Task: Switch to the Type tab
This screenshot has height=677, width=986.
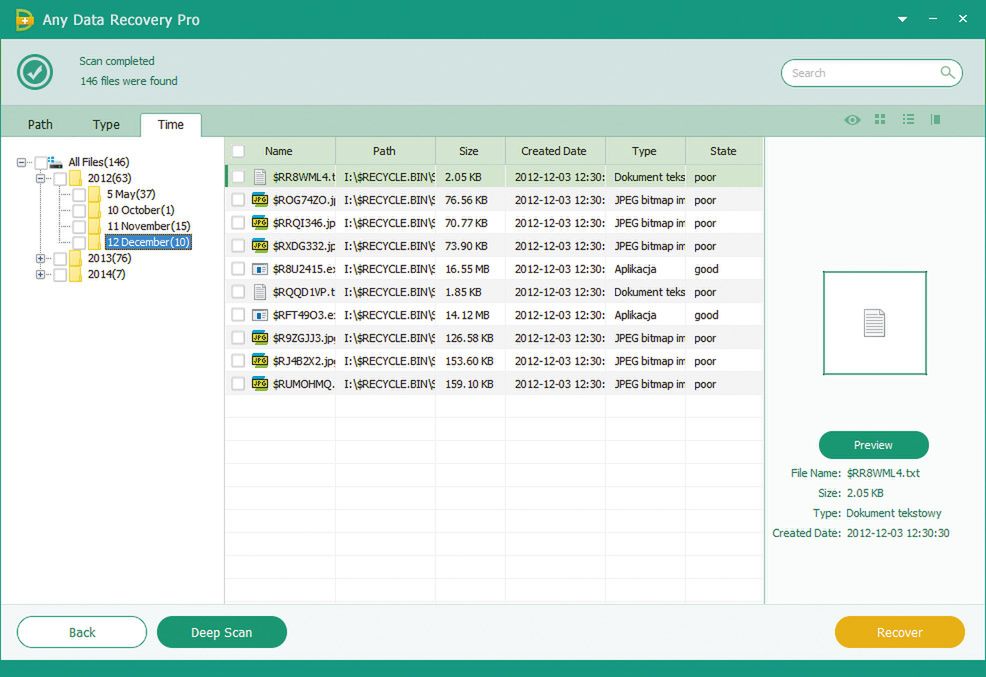Action: 106,125
